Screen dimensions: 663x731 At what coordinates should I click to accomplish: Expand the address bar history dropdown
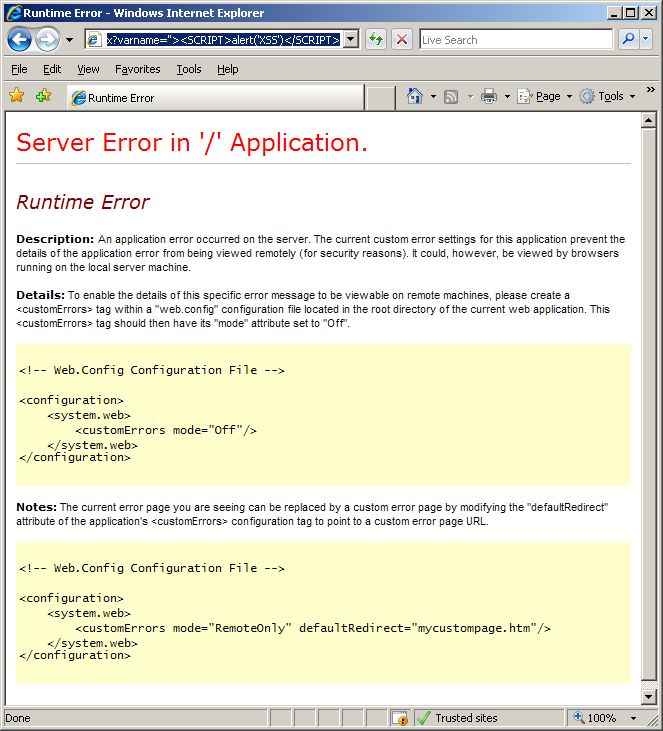point(351,40)
